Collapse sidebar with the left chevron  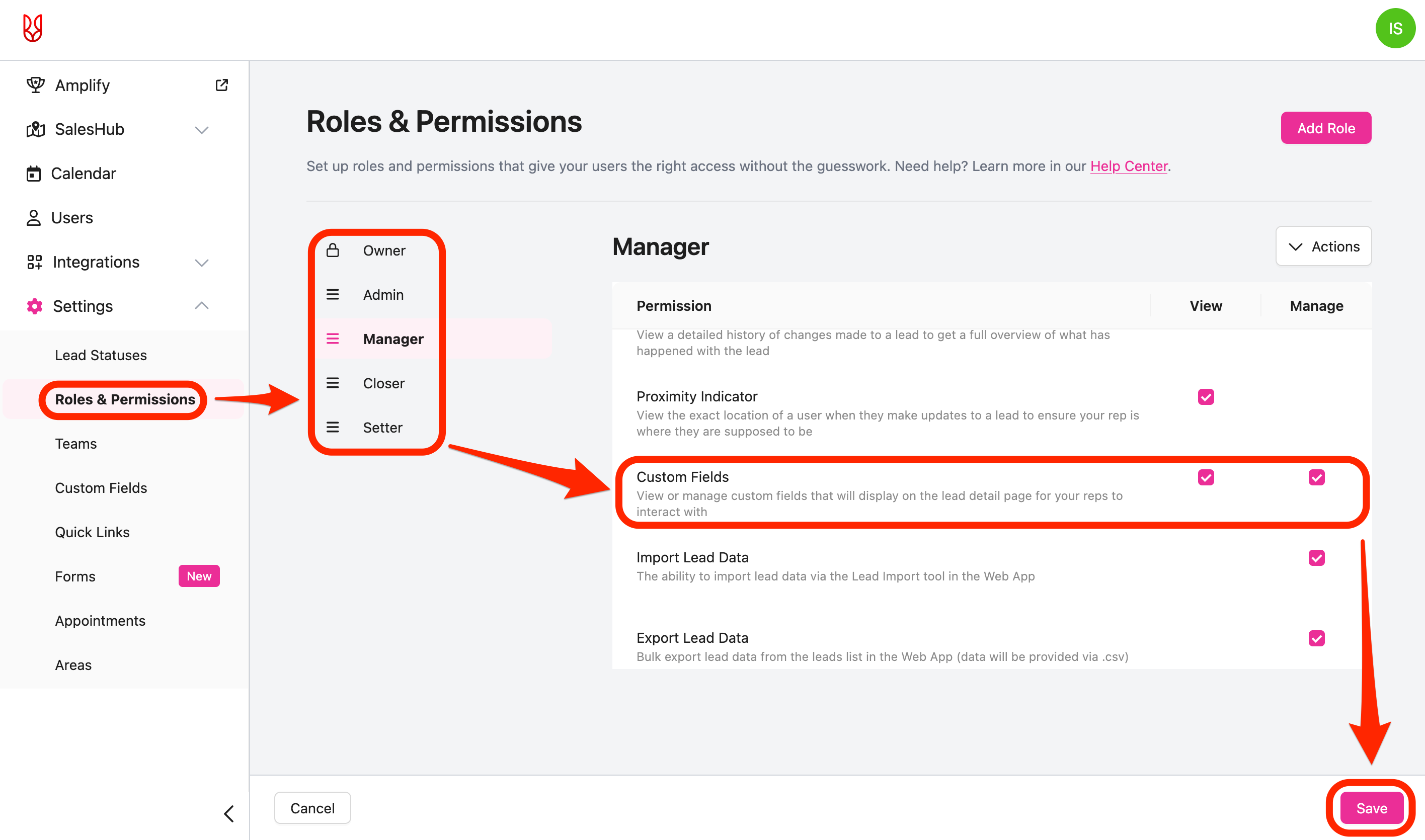229,813
